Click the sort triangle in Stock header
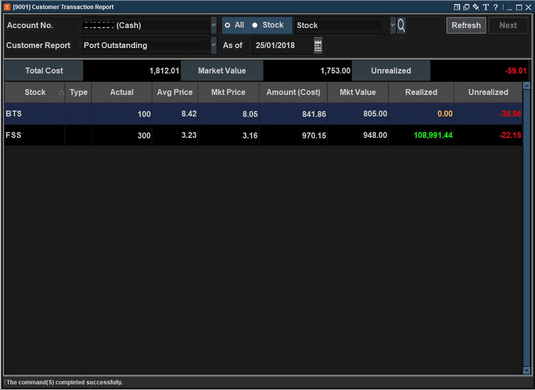Image resolution: width=535 pixels, height=390 pixels. [x=61, y=92]
